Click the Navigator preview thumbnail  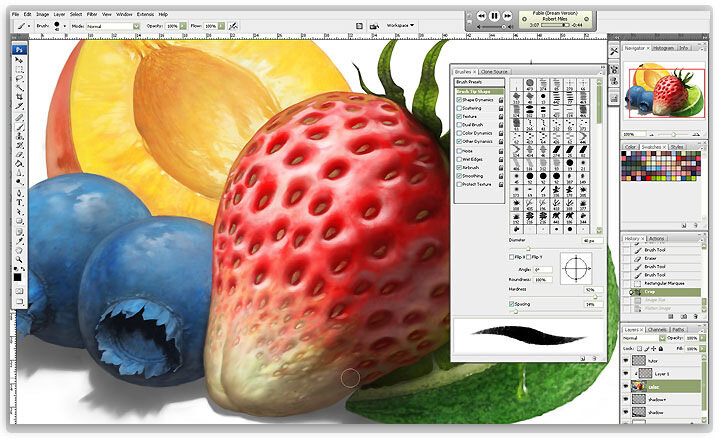(666, 90)
